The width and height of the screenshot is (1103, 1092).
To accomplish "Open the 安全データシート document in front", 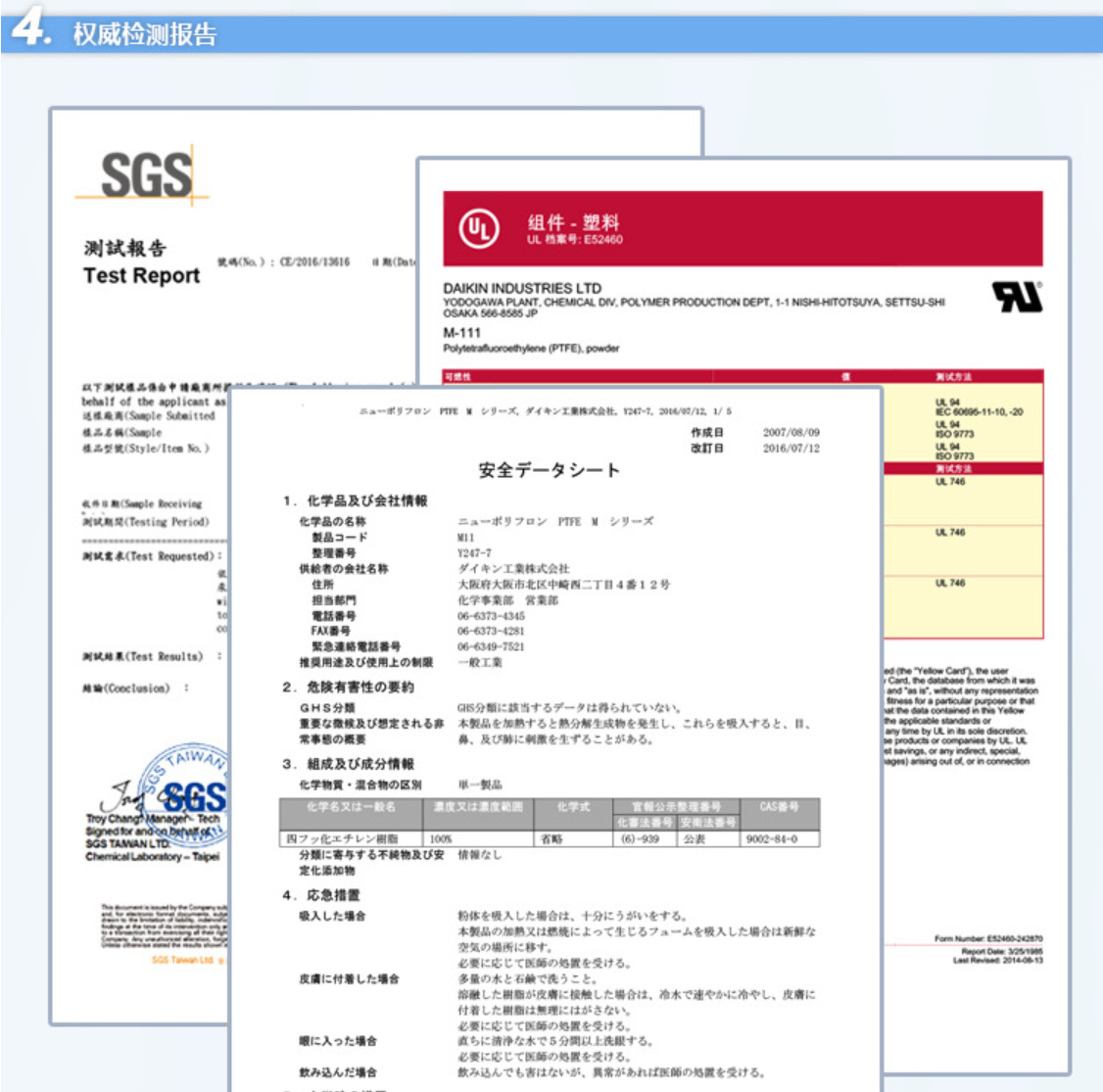I will click(x=555, y=738).
